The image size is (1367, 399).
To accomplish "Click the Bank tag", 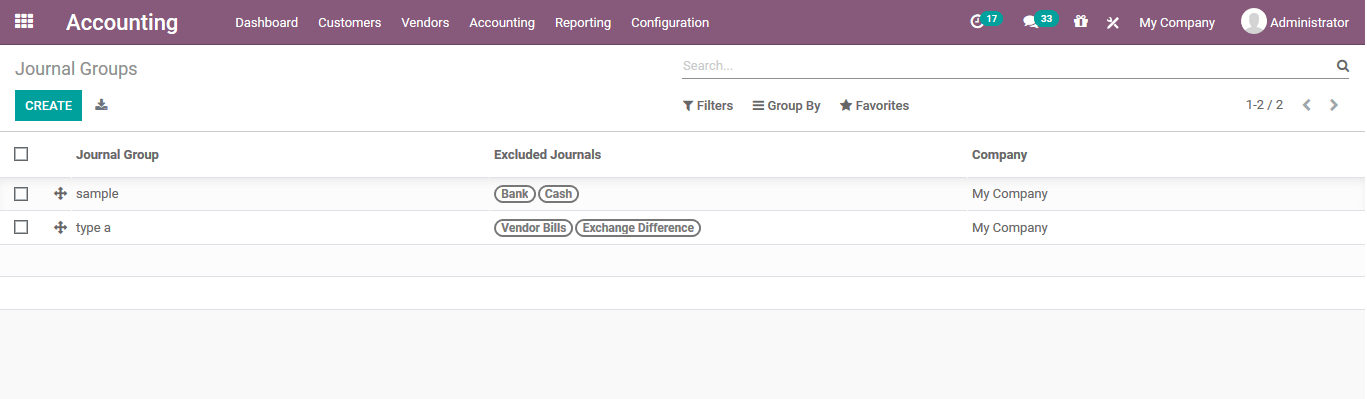I will click(x=515, y=194).
